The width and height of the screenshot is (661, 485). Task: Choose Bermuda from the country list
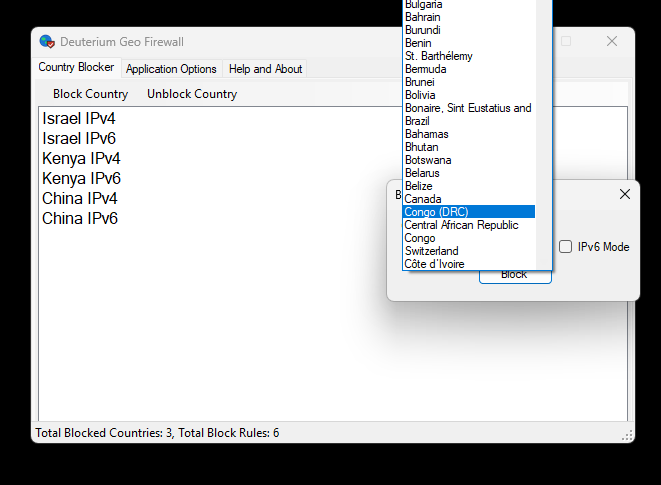click(469, 69)
